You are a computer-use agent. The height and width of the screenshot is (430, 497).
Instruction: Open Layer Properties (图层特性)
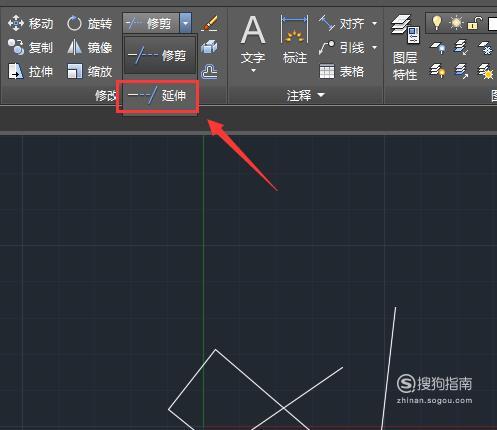point(405,48)
